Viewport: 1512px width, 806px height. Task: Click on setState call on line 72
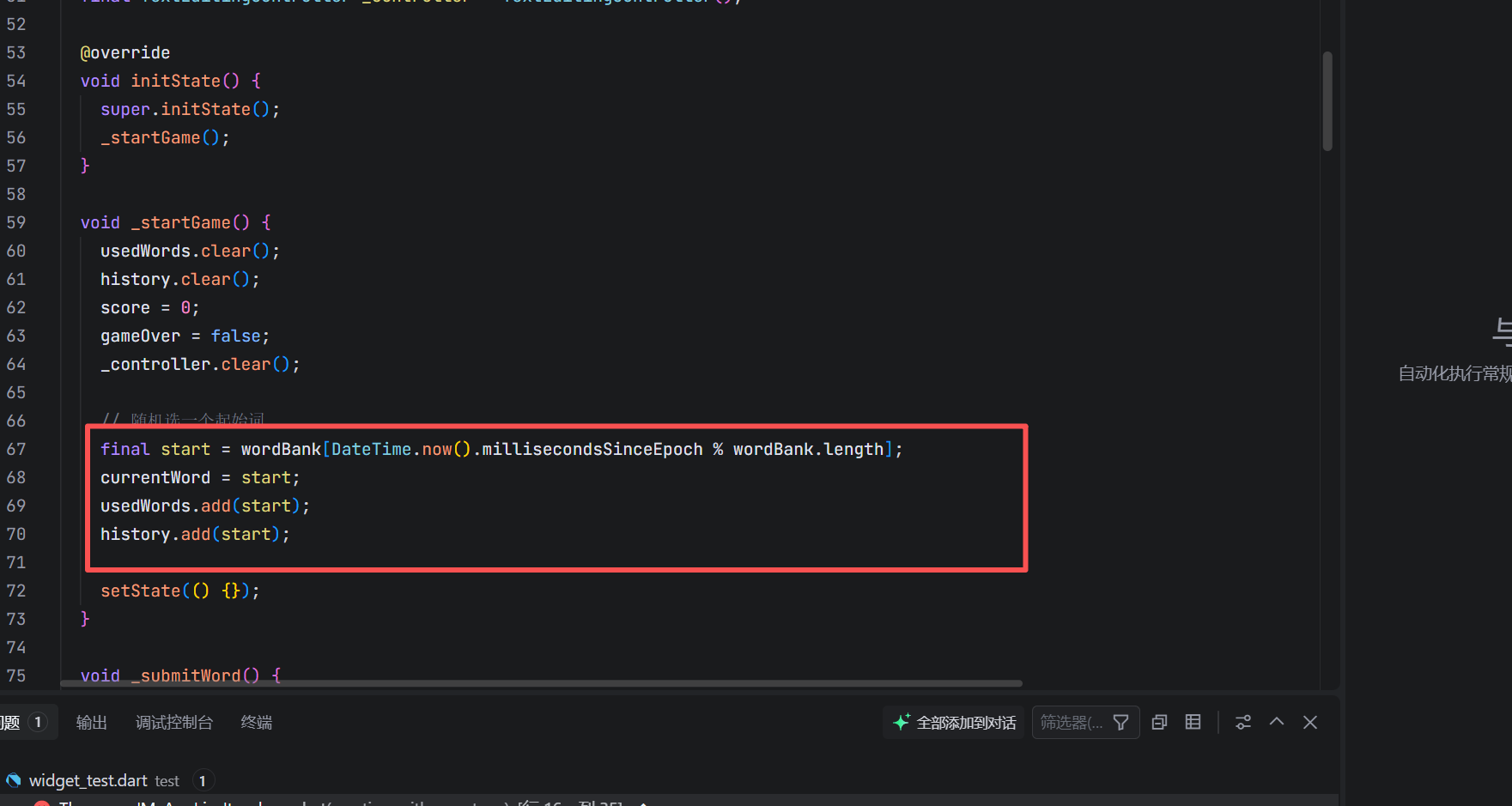pos(141,591)
